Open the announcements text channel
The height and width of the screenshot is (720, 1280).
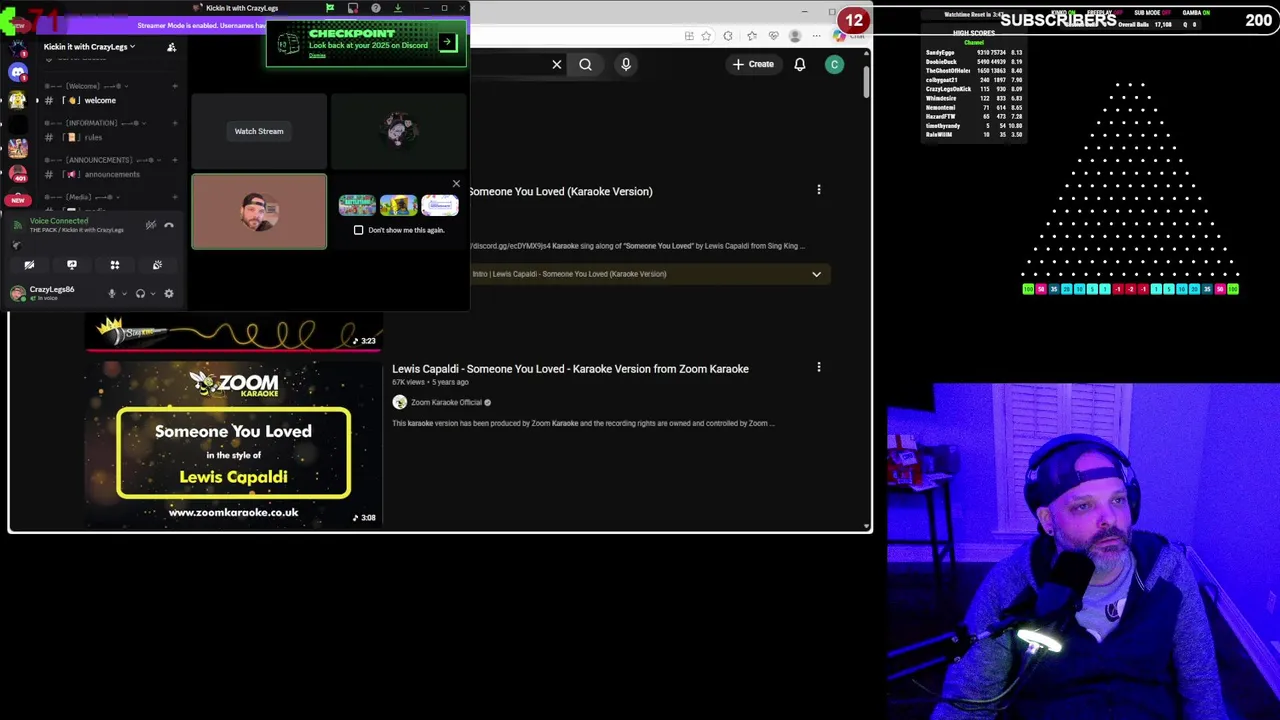click(x=110, y=174)
